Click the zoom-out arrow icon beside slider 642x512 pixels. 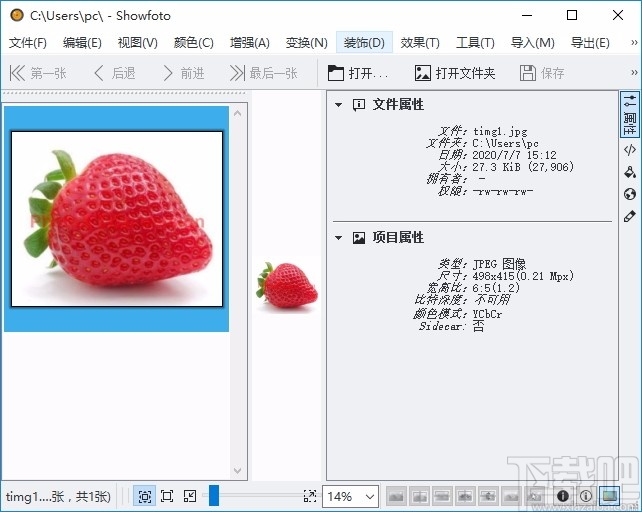pyautogui.click(x=190, y=496)
